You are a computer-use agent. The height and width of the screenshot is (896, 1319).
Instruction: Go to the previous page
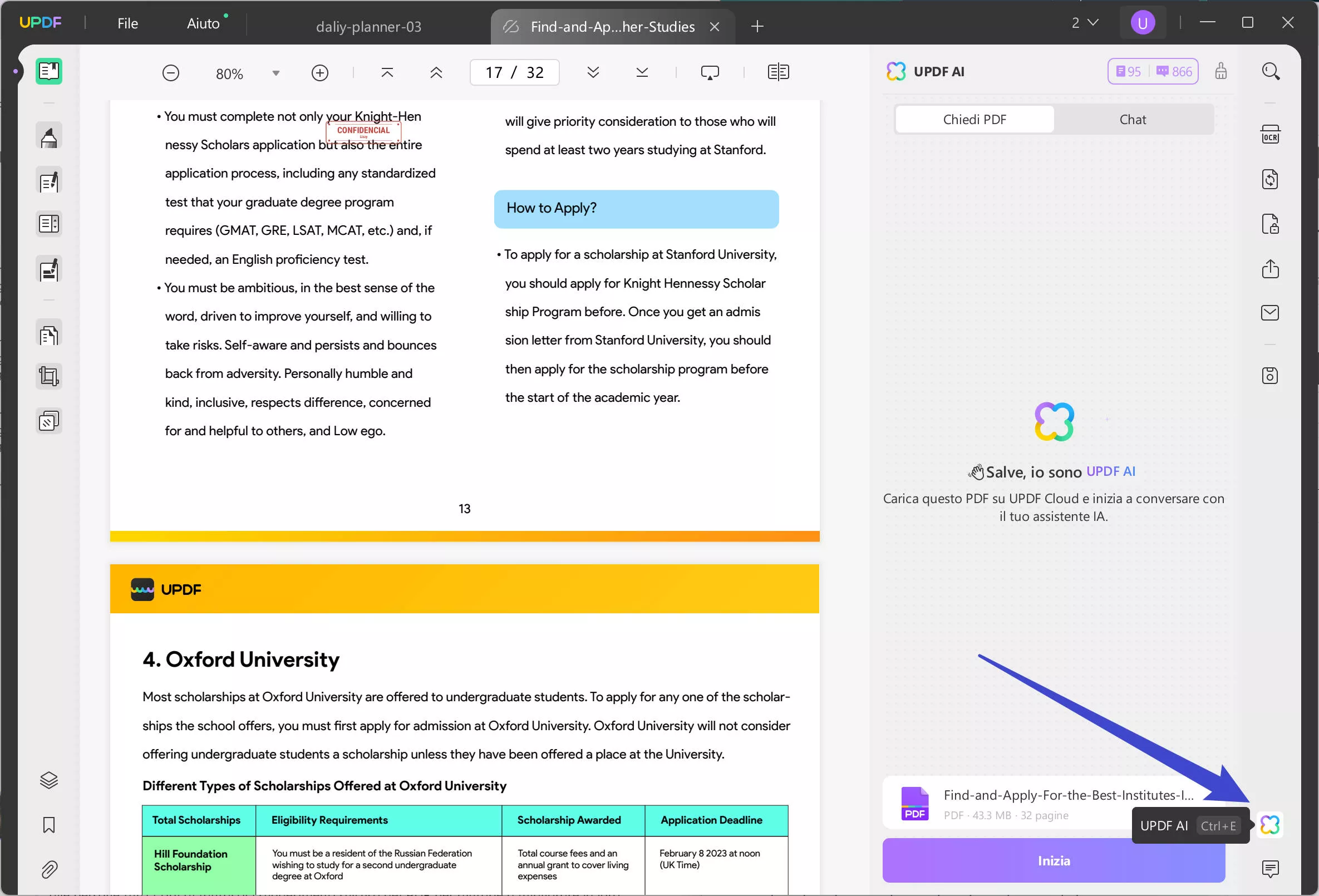coord(436,73)
